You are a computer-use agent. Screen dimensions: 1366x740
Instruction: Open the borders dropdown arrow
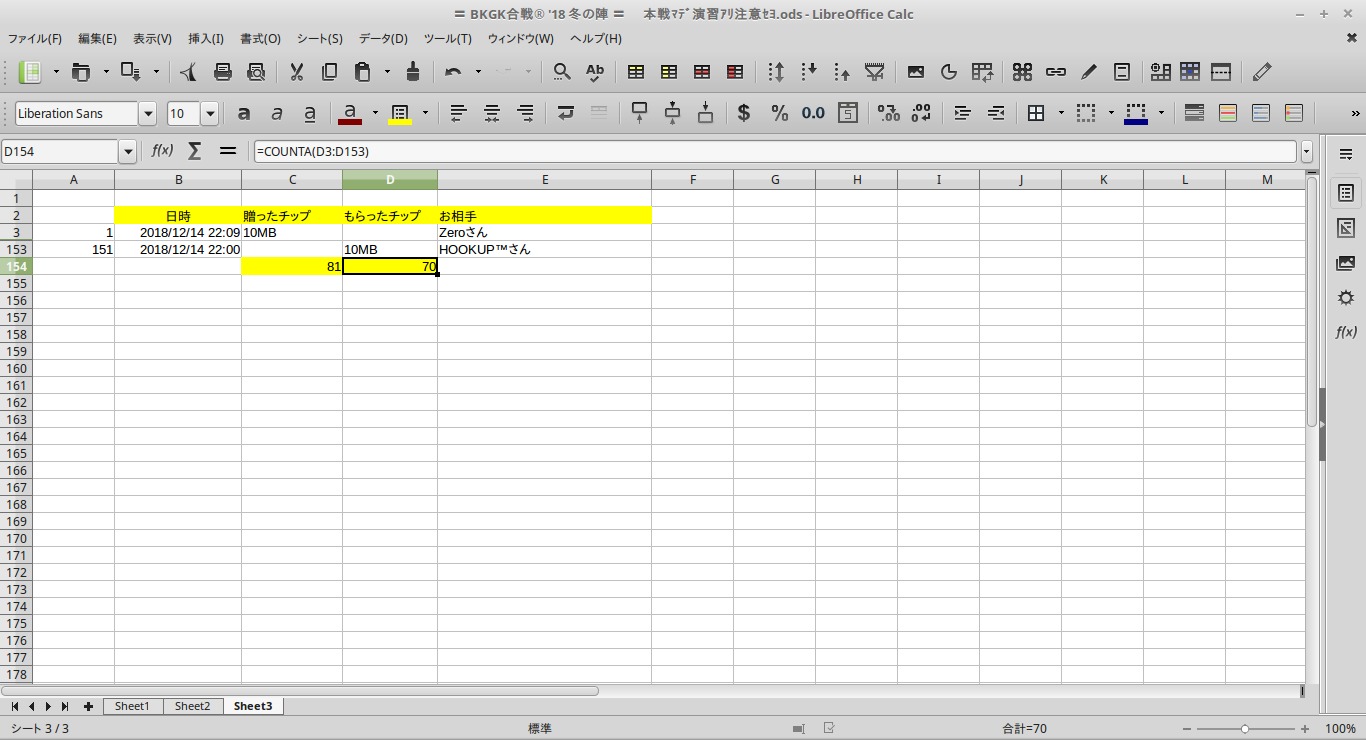(1061, 113)
